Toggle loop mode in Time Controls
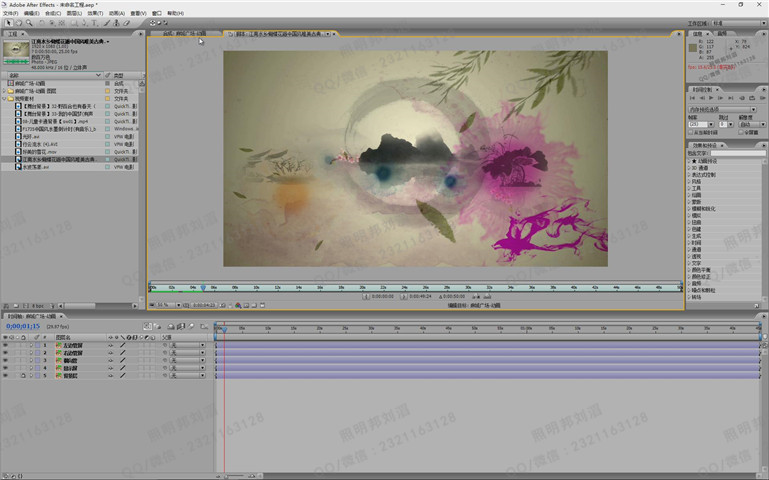 coord(752,98)
